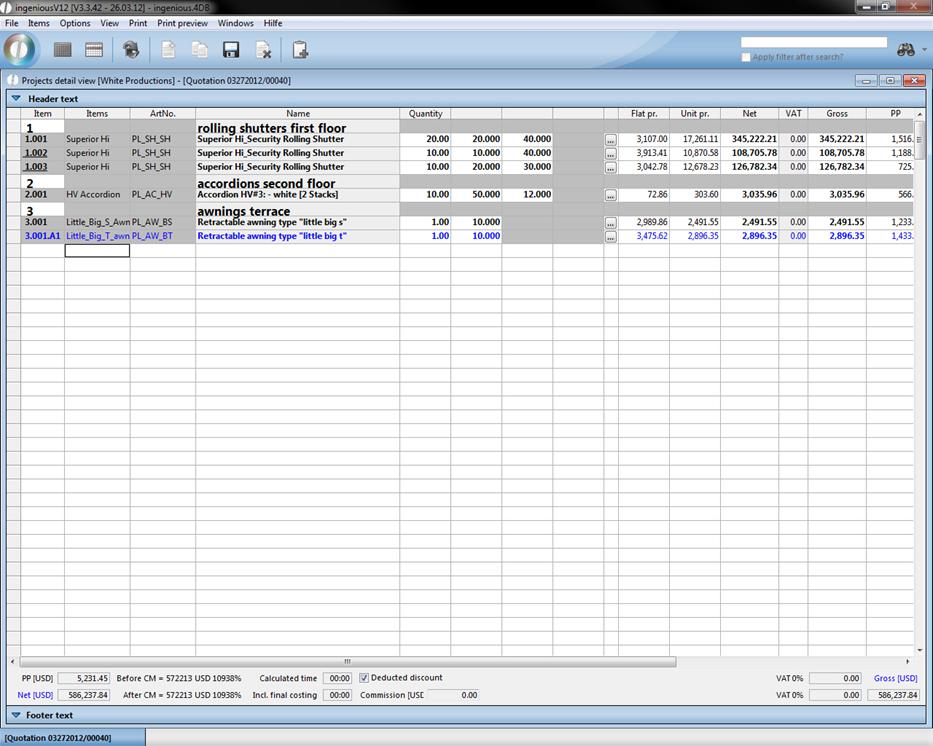Open the list view icon in toolbar
Screen dimensions: 933x746
[63, 50]
